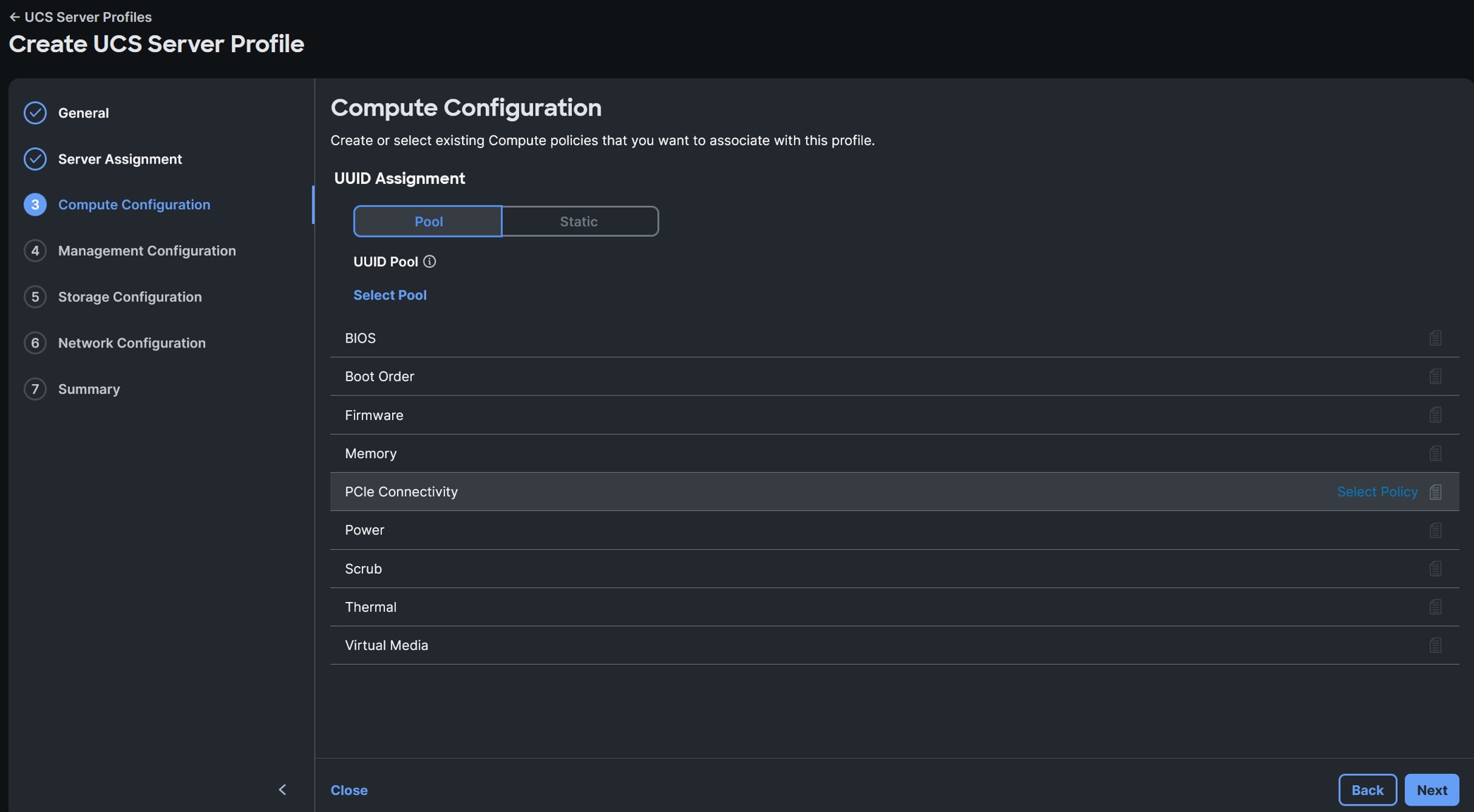
Task: Select the BIOS policy row
Action: click(x=894, y=338)
